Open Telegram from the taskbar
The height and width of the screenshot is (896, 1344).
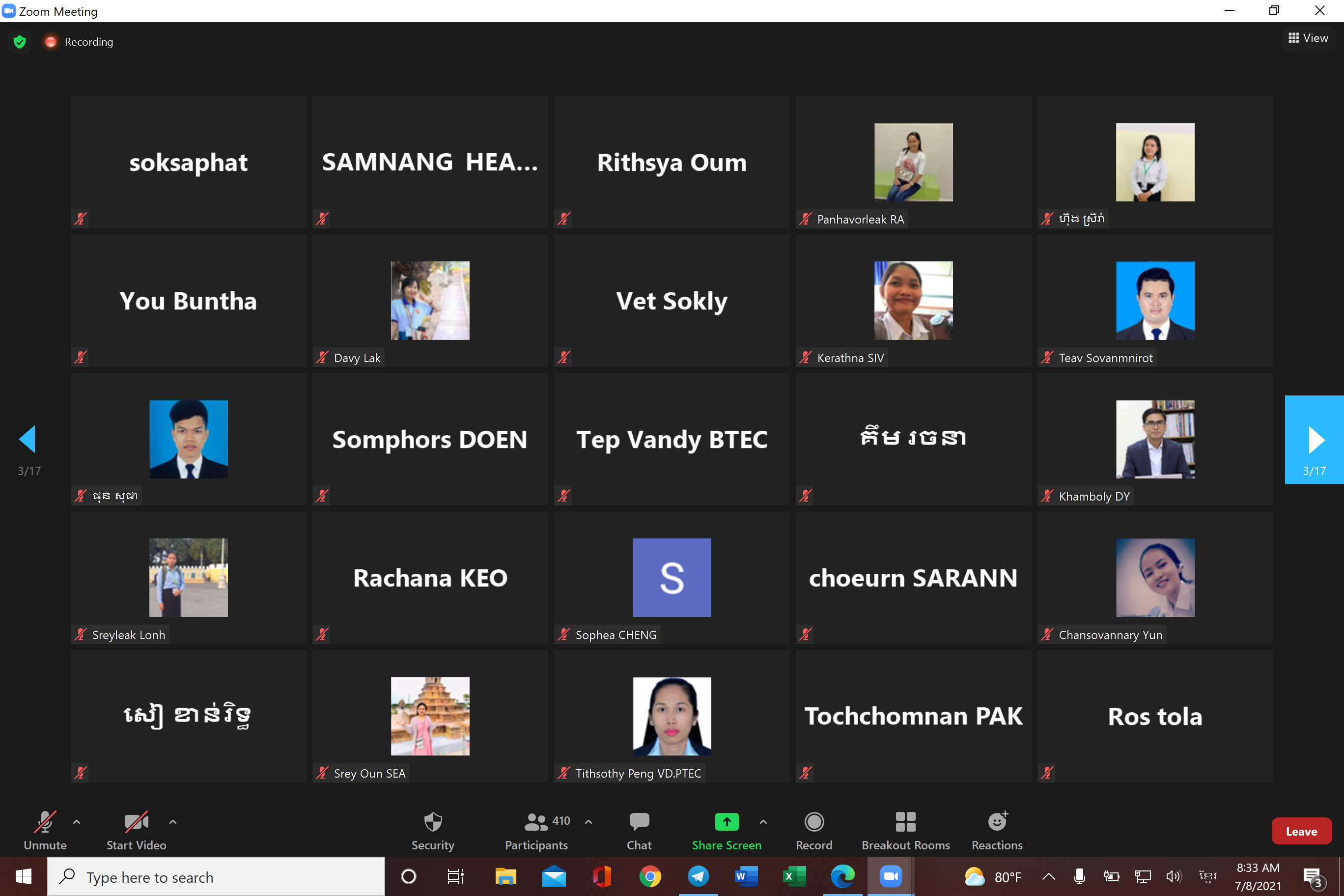pos(698,876)
